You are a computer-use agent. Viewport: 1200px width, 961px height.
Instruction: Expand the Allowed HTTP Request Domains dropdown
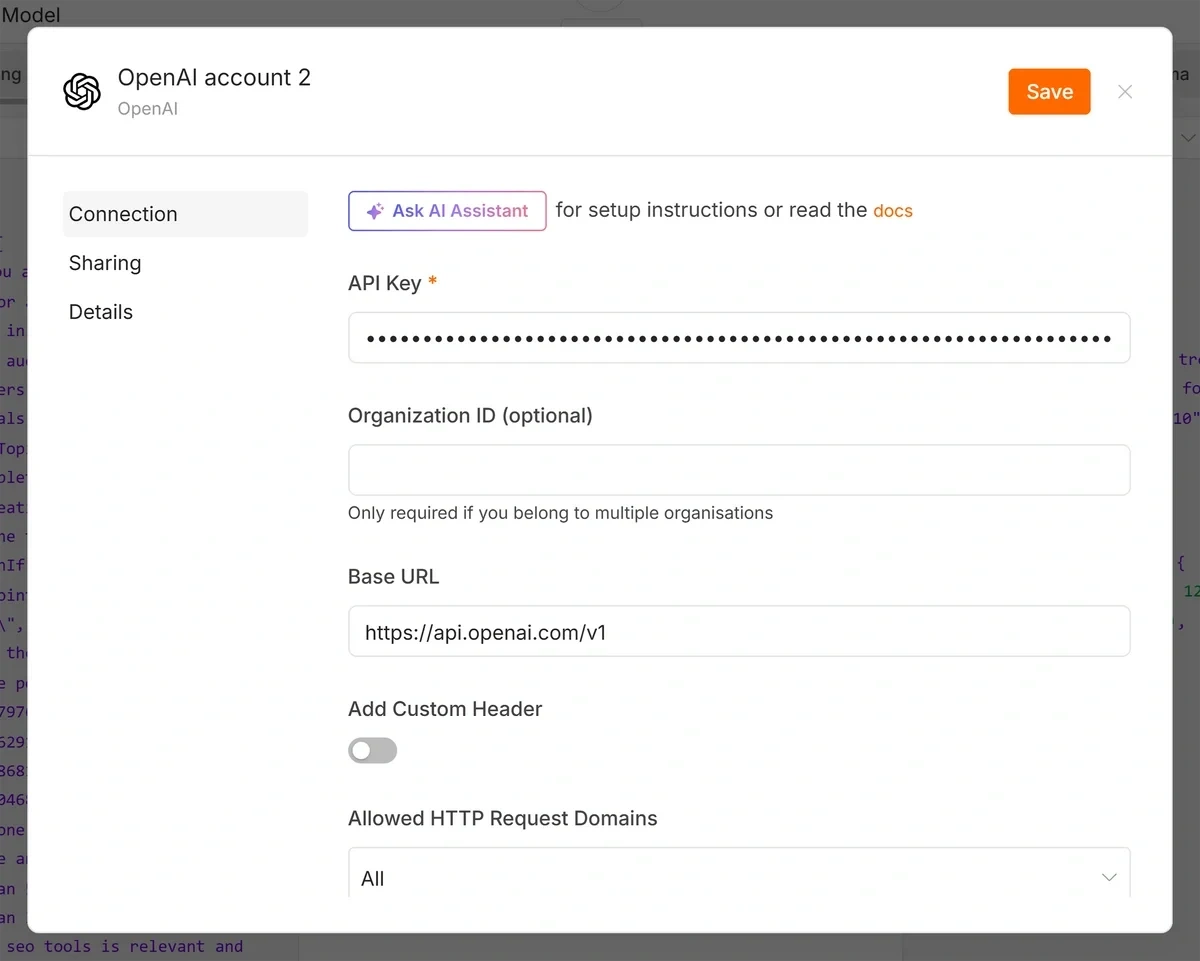739,873
